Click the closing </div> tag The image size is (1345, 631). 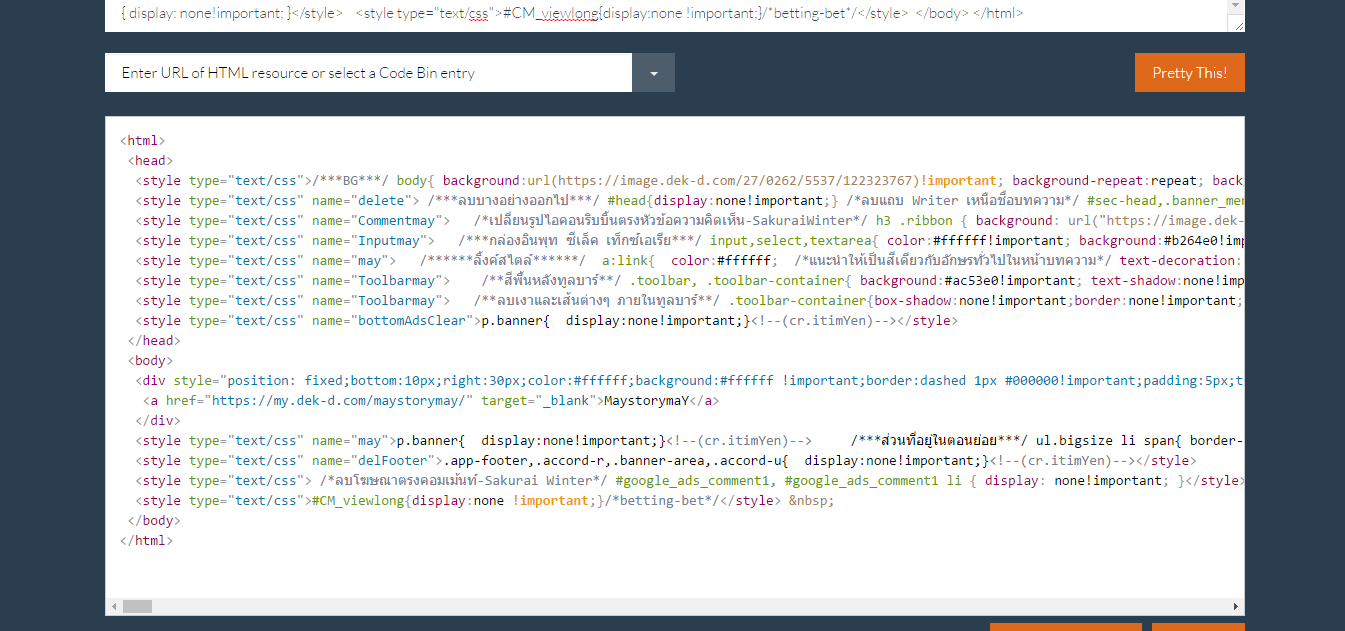click(x=158, y=421)
